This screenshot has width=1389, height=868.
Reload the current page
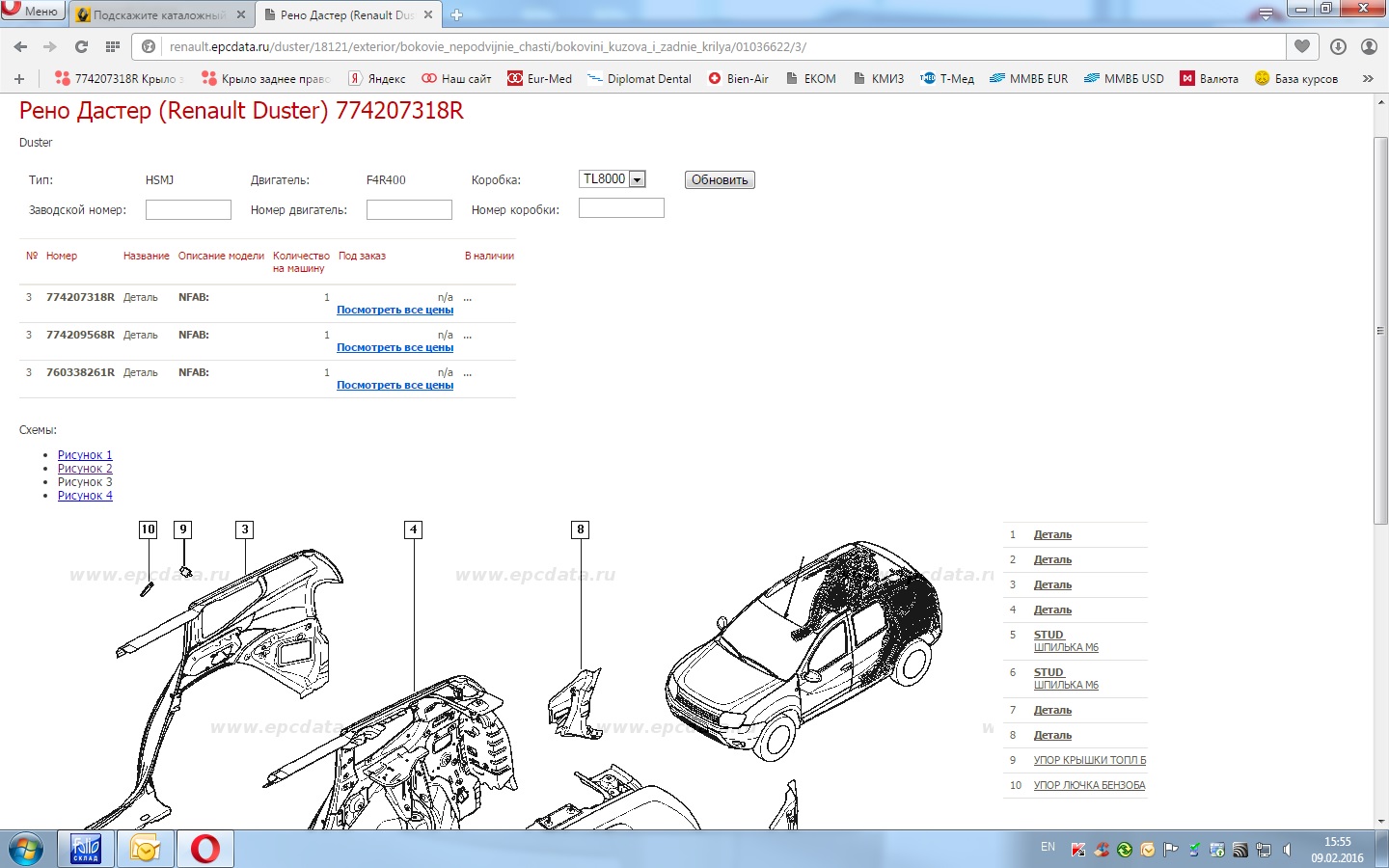(x=81, y=46)
